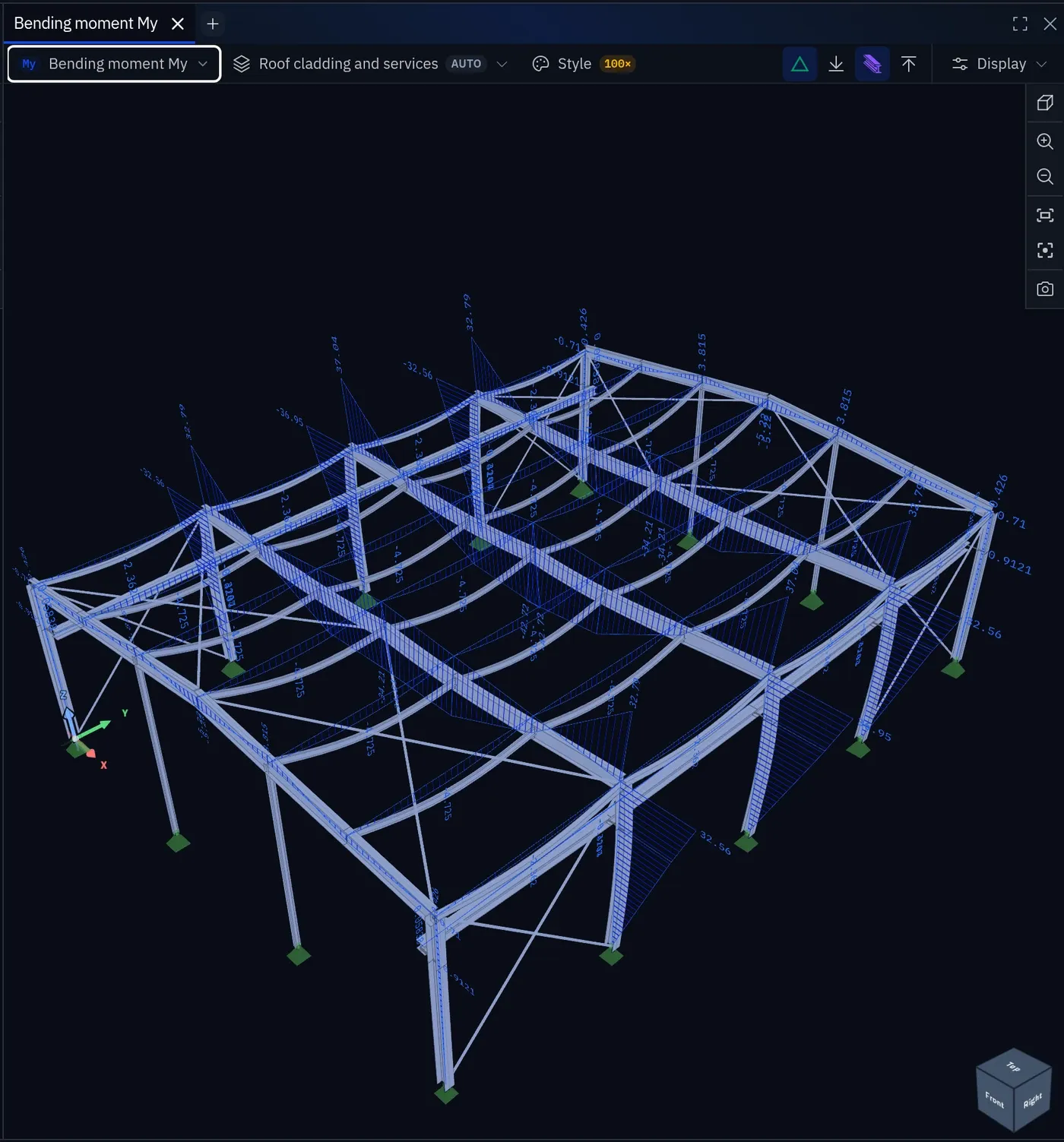The width and height of the screenshot is (1064, 1142).
Task: Toggle the AUTO badge on load case
Action: point(466,64)
